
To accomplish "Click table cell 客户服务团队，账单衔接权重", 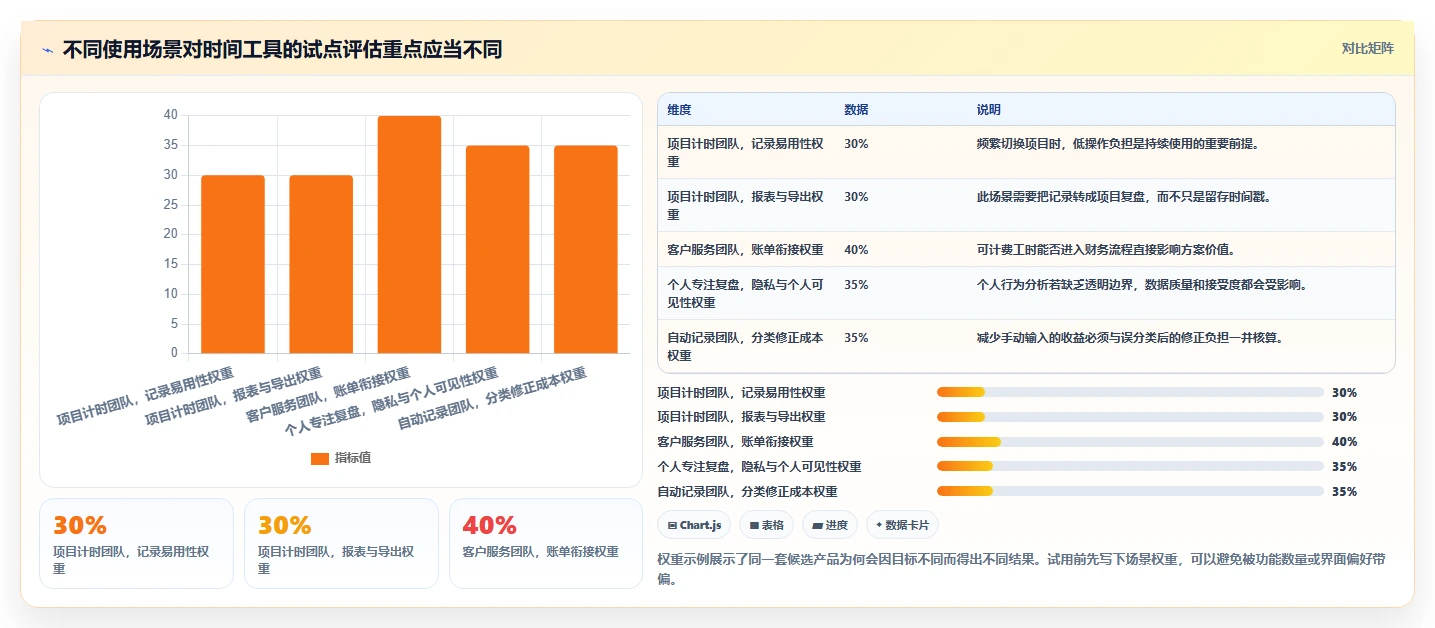I will tap(746, 250).
